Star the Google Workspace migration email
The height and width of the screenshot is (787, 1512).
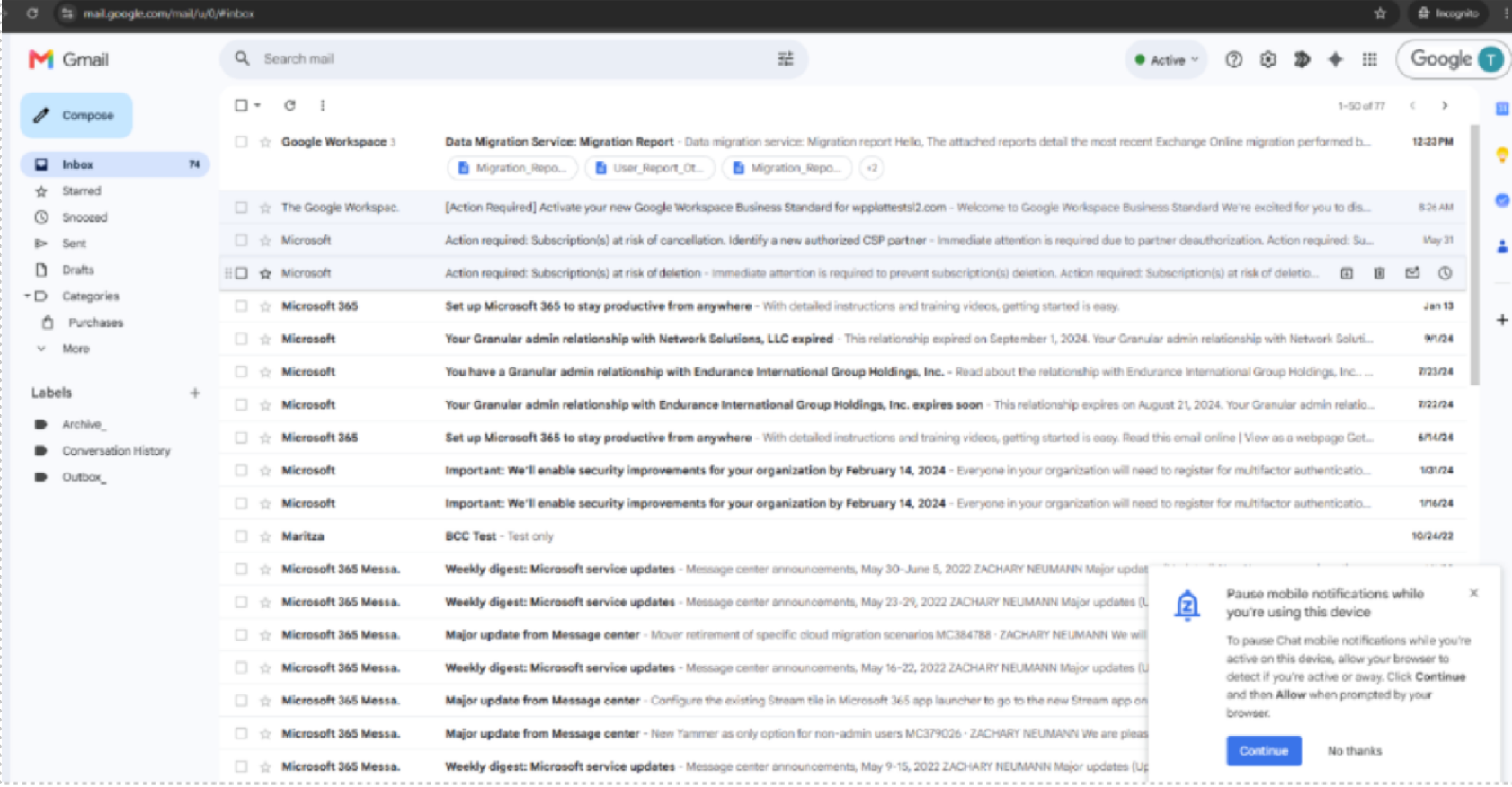[265, 142]
